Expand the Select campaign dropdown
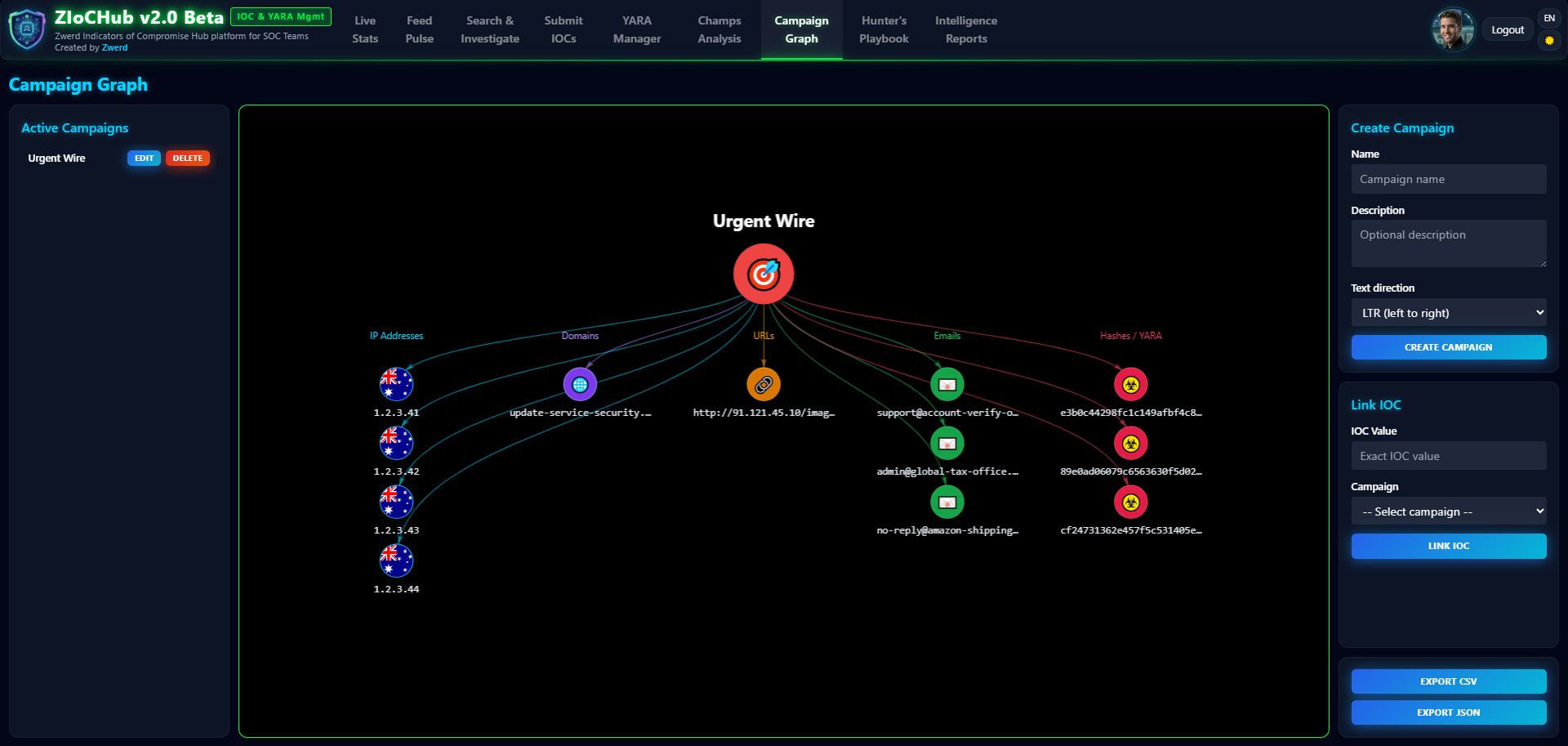This screenshot has height=746, width=1568. pyautogui.click(x=1448, y=511)
